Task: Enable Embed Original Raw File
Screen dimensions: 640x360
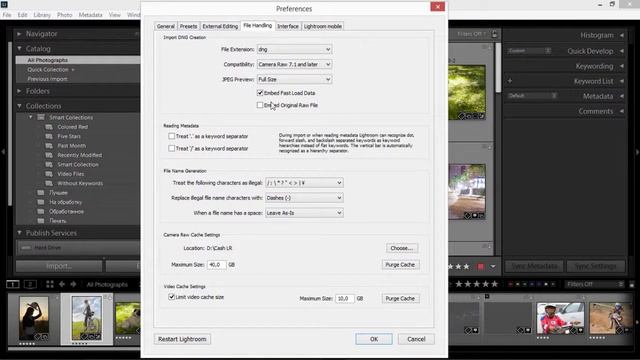Action: (x=260, y=105)
